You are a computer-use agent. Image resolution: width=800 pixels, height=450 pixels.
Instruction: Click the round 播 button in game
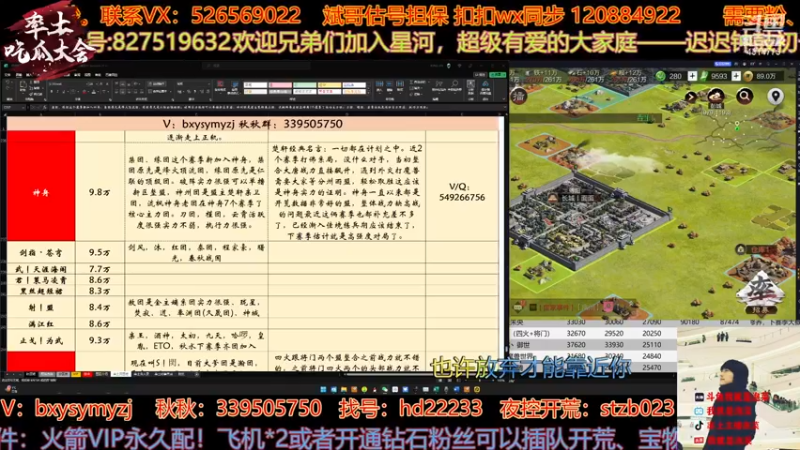tap(519, 96)
